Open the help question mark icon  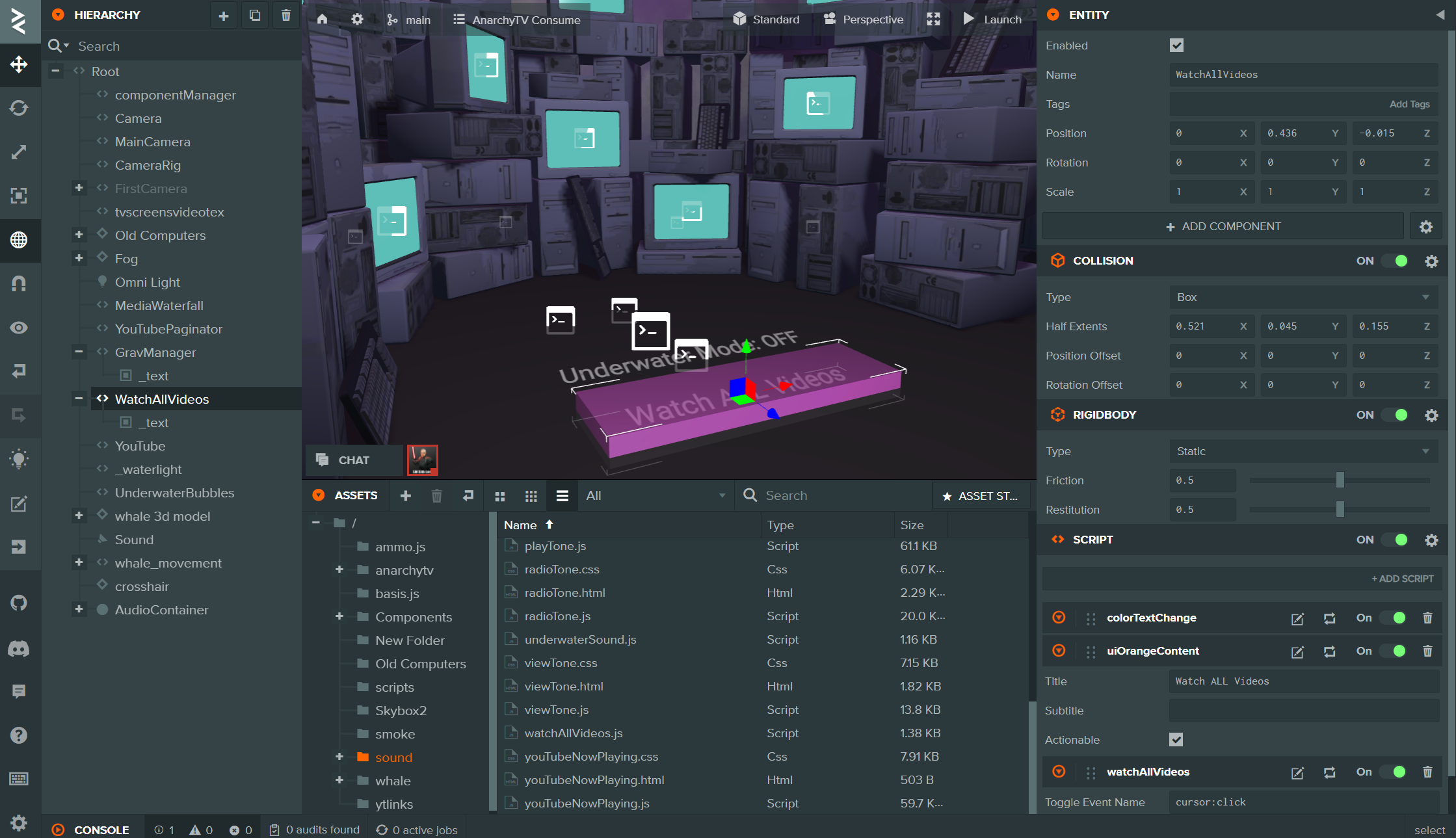coord(19,735)
